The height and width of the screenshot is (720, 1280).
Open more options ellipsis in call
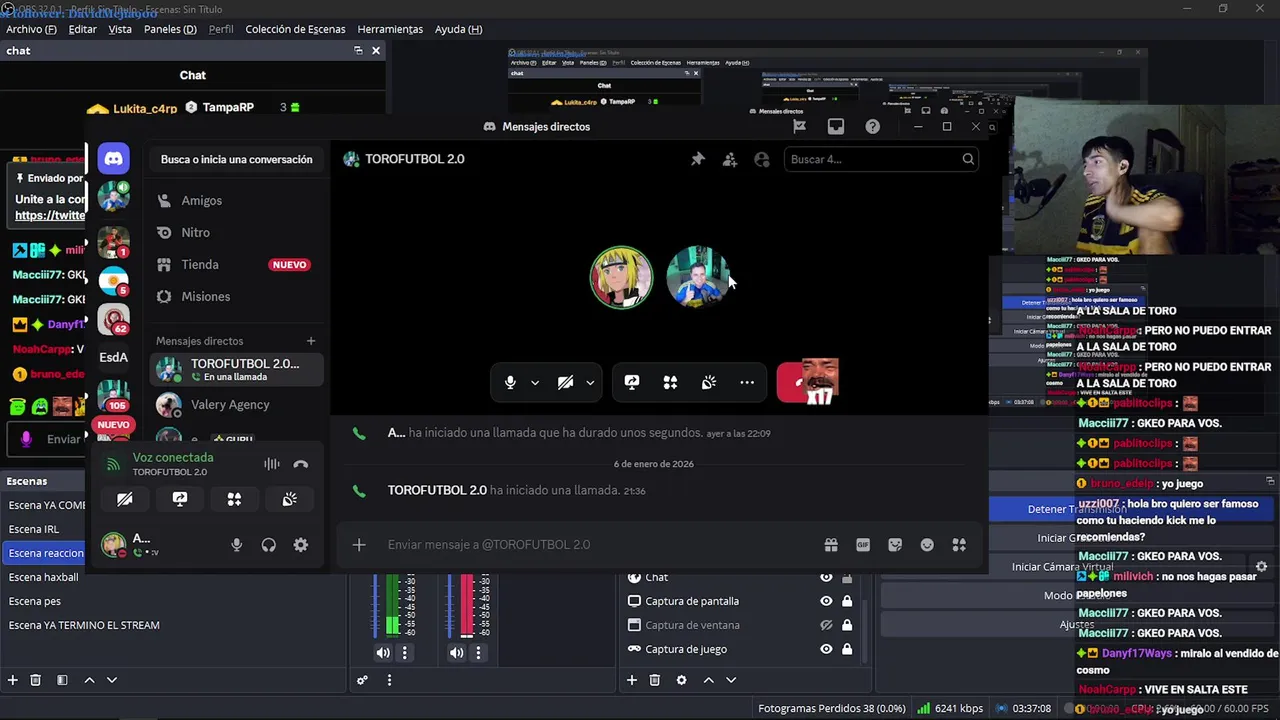[x=747, y=382]
